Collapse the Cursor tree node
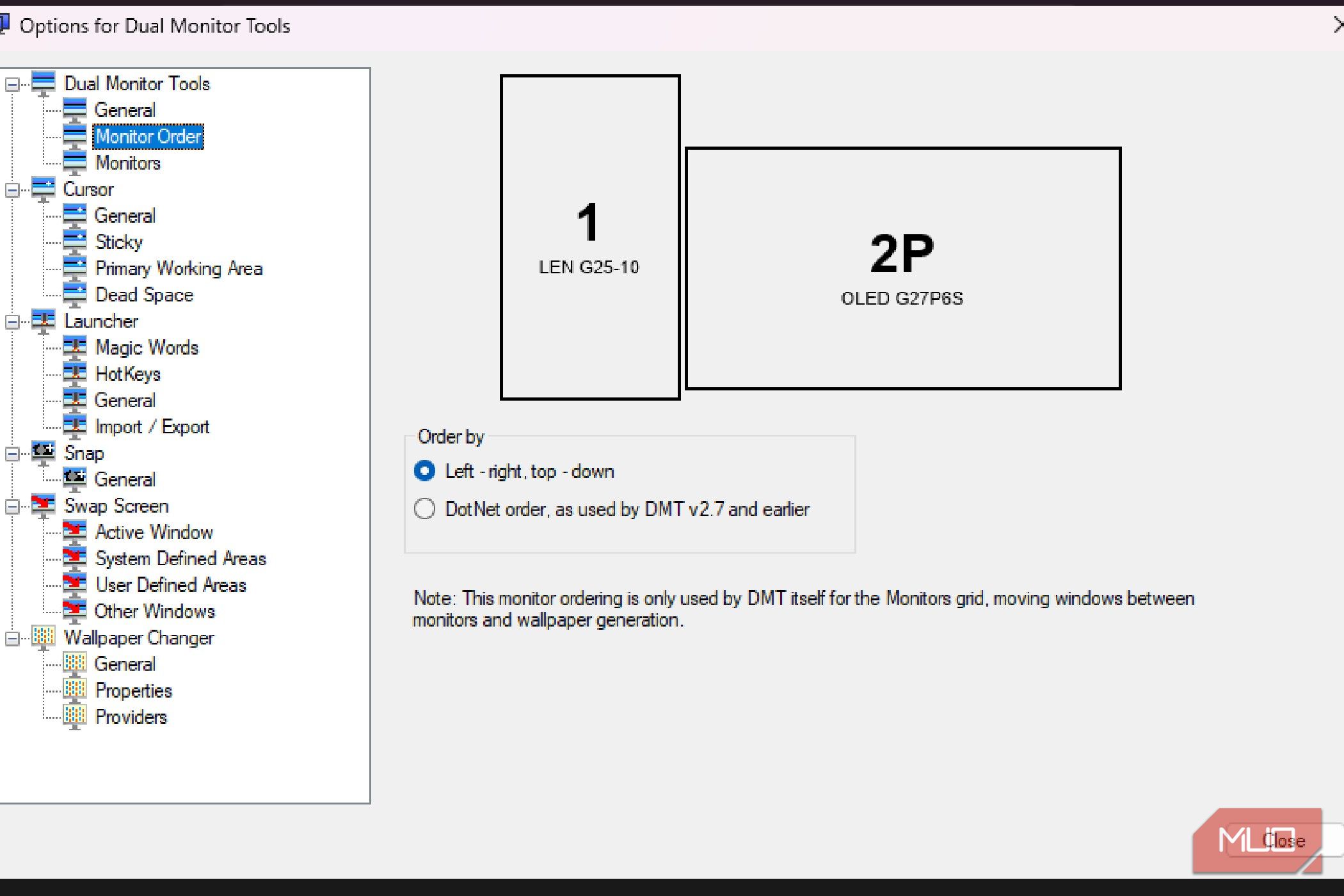Image resolution: width=1344 pixels, height=896 pixels. click(12, 190)
